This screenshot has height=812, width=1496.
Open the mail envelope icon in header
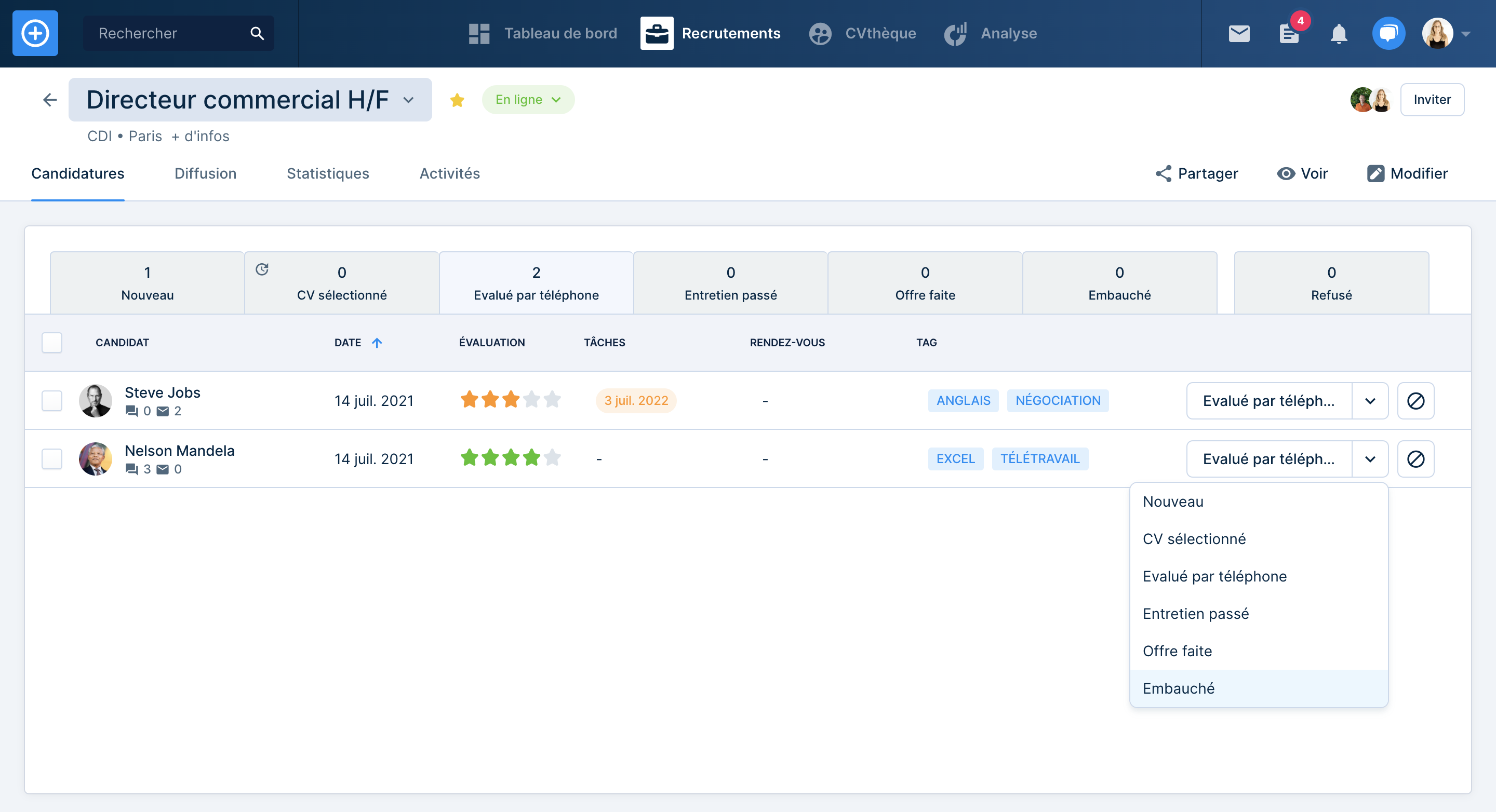coord(1239,33)
